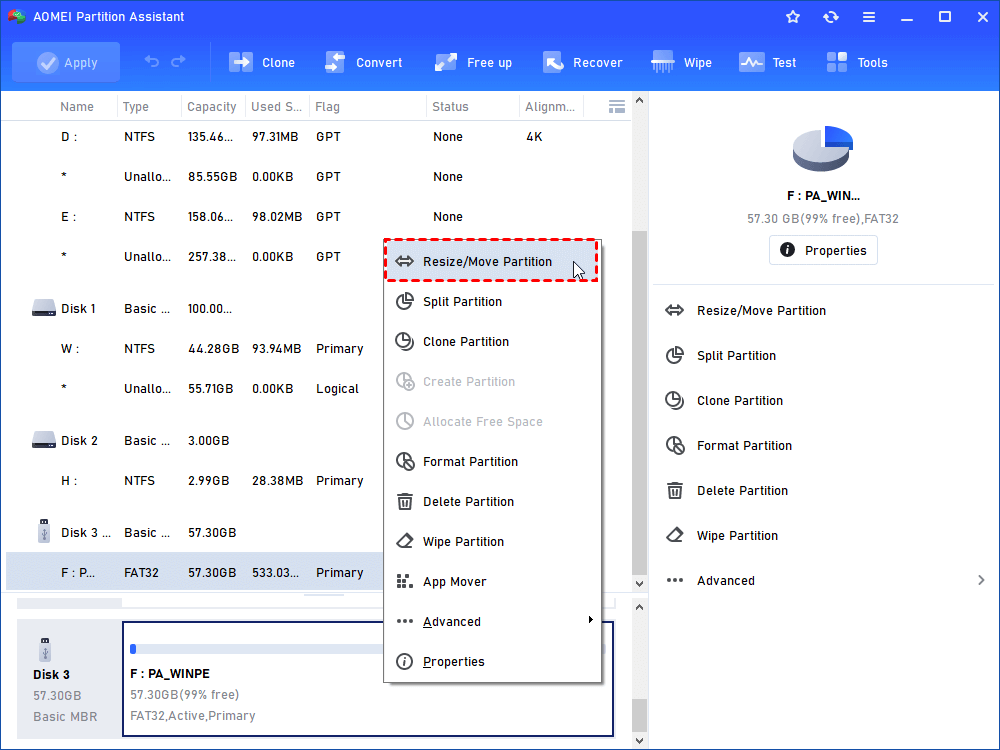Sort by the Capacity column header
This screenshot has width=1000, height=750.
pos(212,107)
